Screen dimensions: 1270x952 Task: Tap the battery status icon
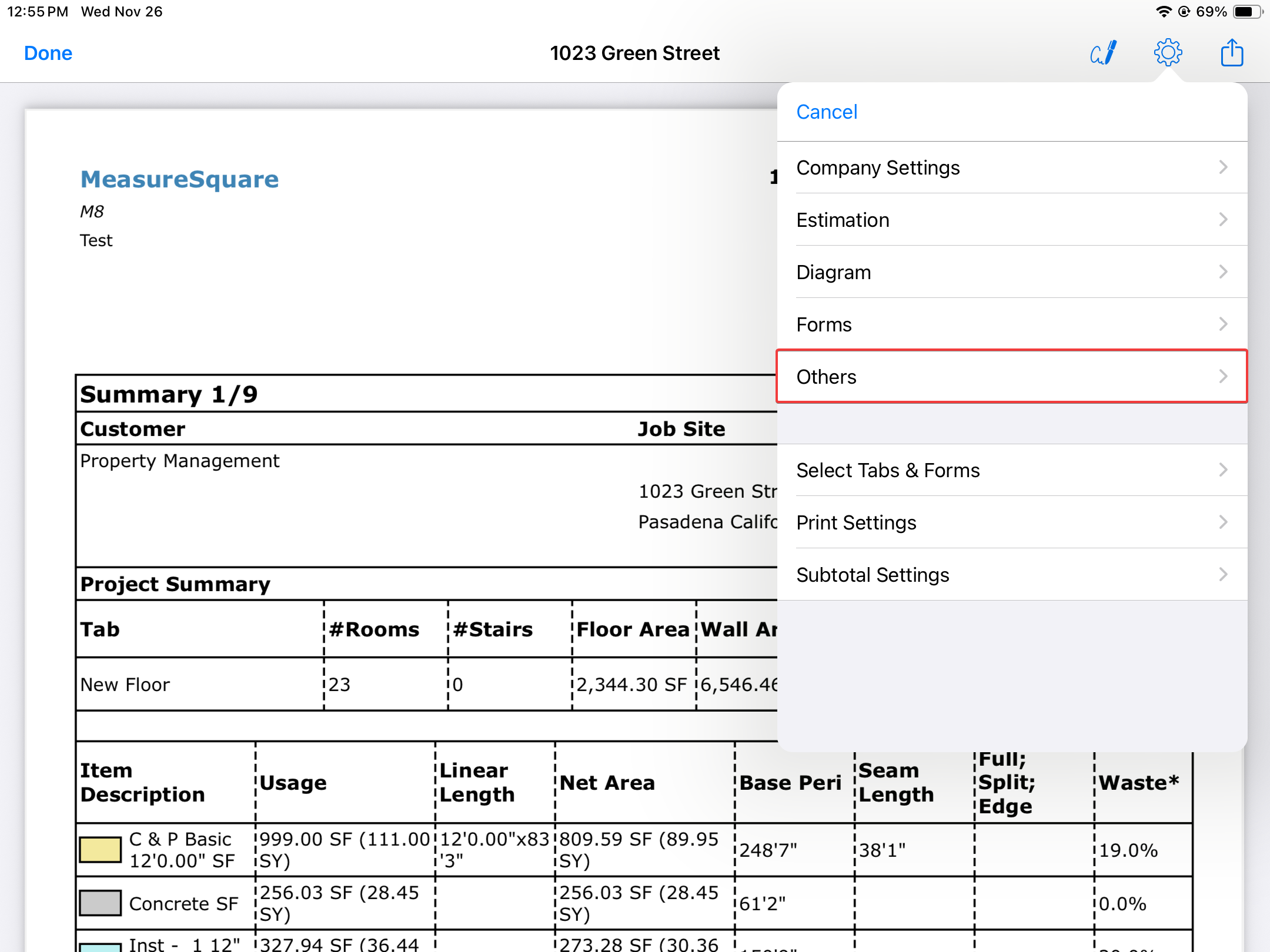click(x=1246, y=12)
